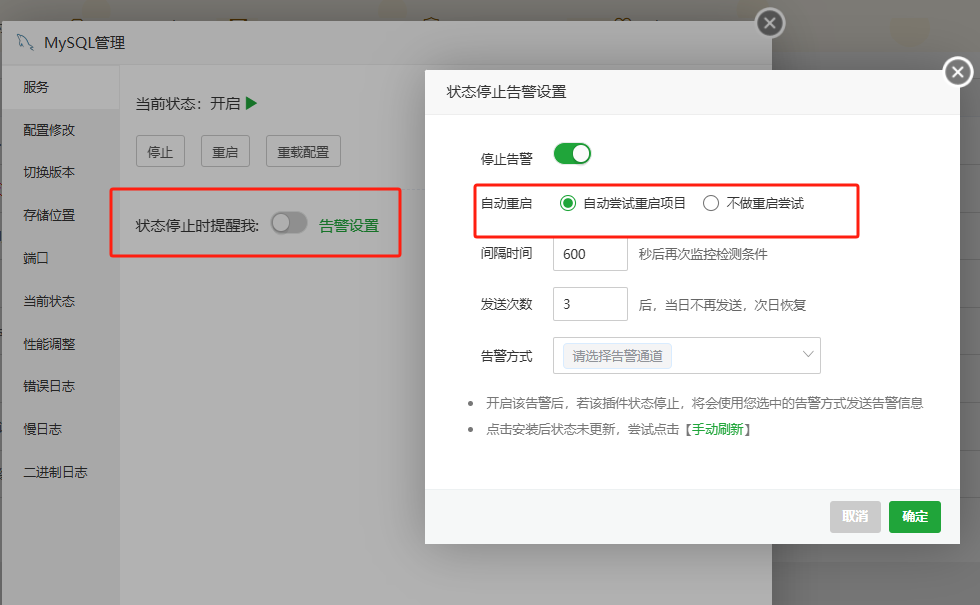Image resolution: width=980 pixels, height=605 pixels.
Task: Click the 重载配置 button
Action: point(303,151)
